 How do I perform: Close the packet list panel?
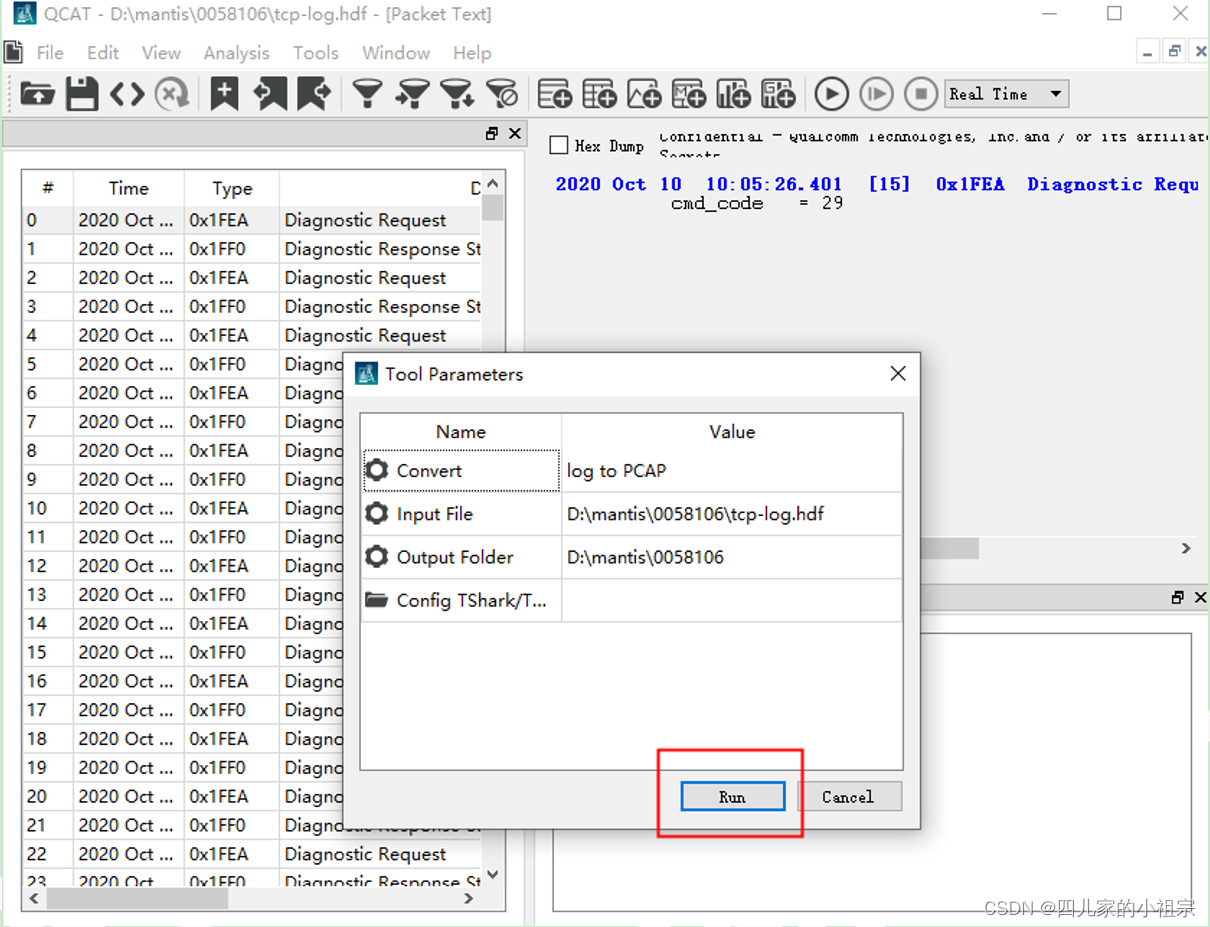tap(515, 133)
